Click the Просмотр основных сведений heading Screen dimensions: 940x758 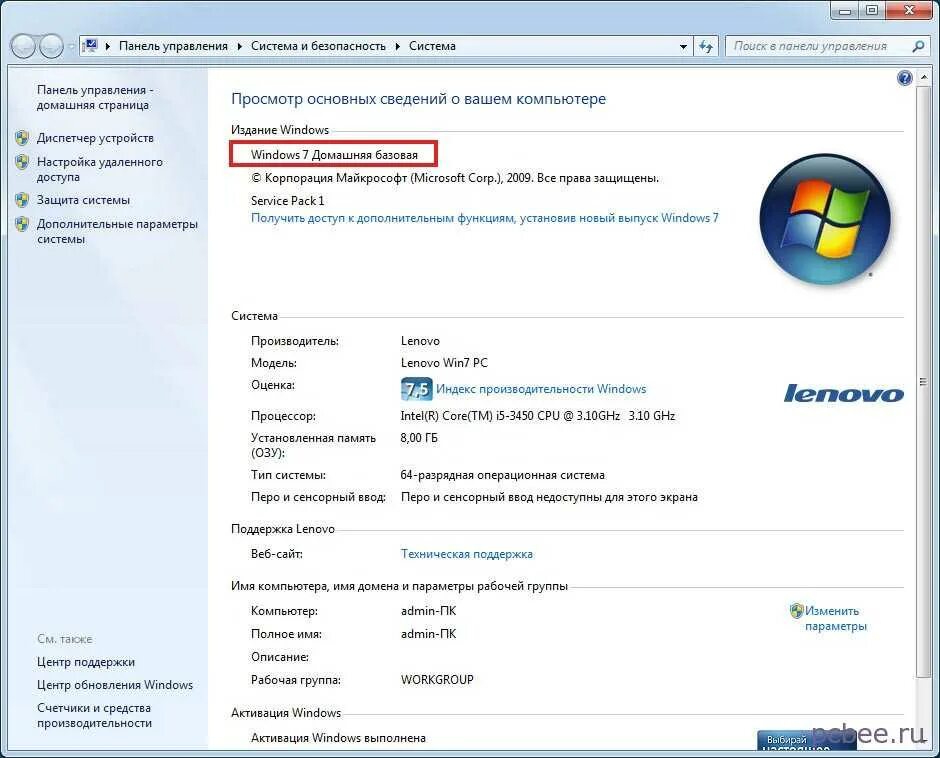(x=418, y=99)
